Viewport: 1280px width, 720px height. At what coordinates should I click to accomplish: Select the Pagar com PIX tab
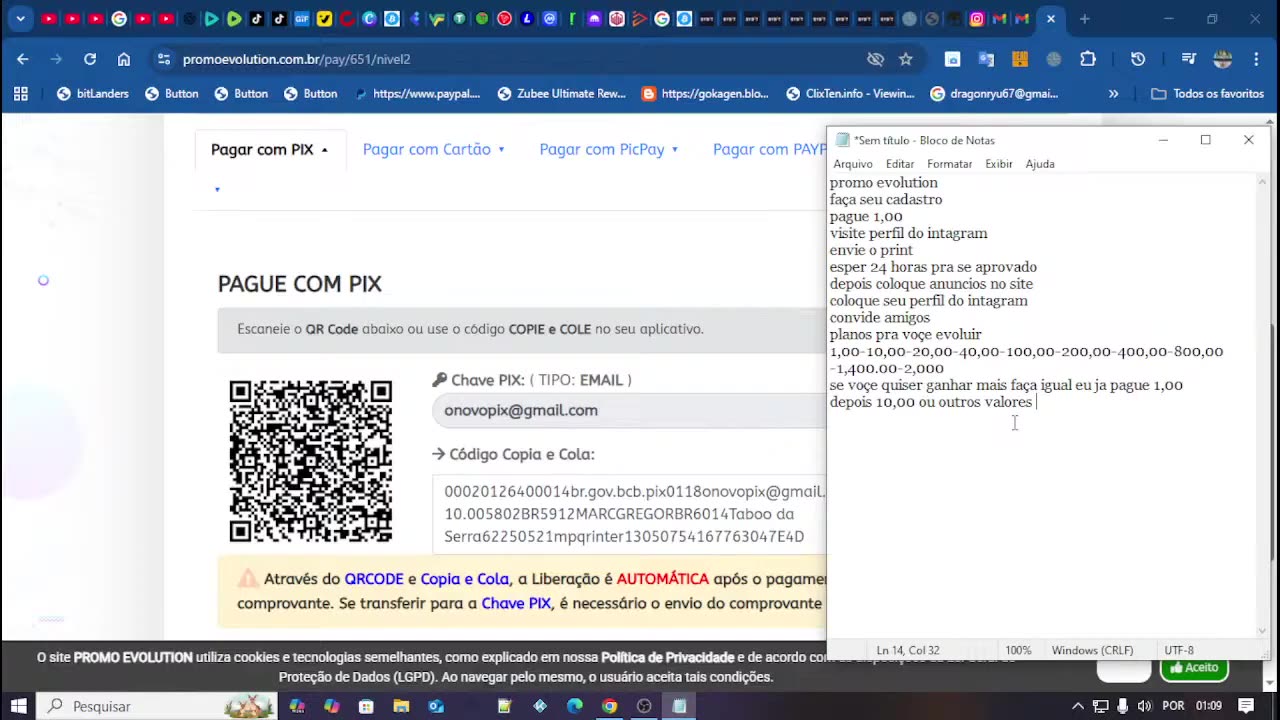[x=269, y=149]
